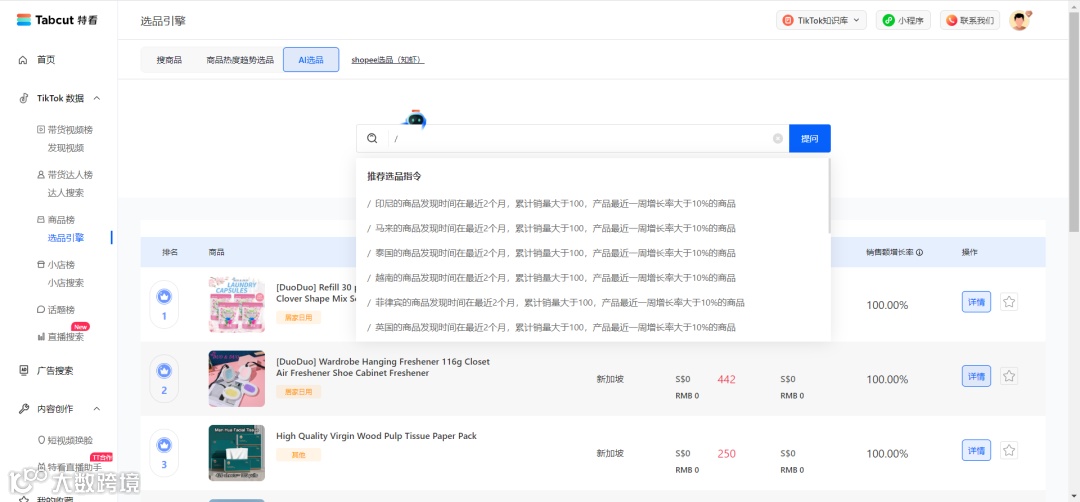Click the 居家日用 tag on the Wardrobe Freshener
Image resolution: width=1080 pixels, height=502 pixels.
(x=298, y=392)
